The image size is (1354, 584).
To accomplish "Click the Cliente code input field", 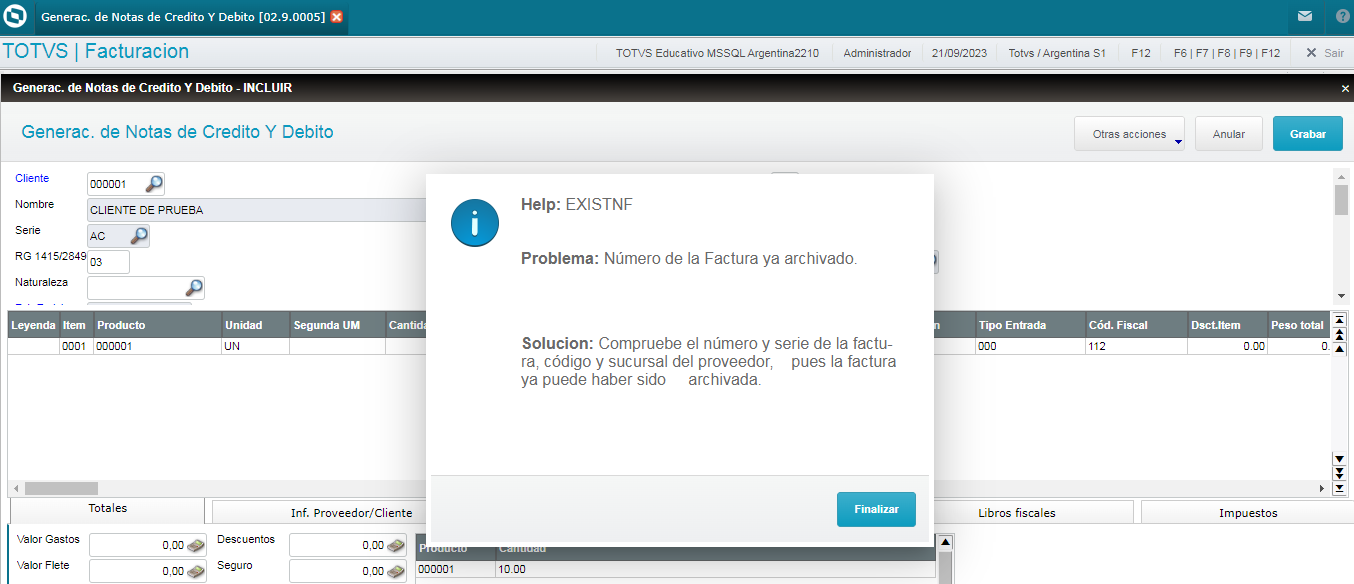I will (x=116, y=184).
